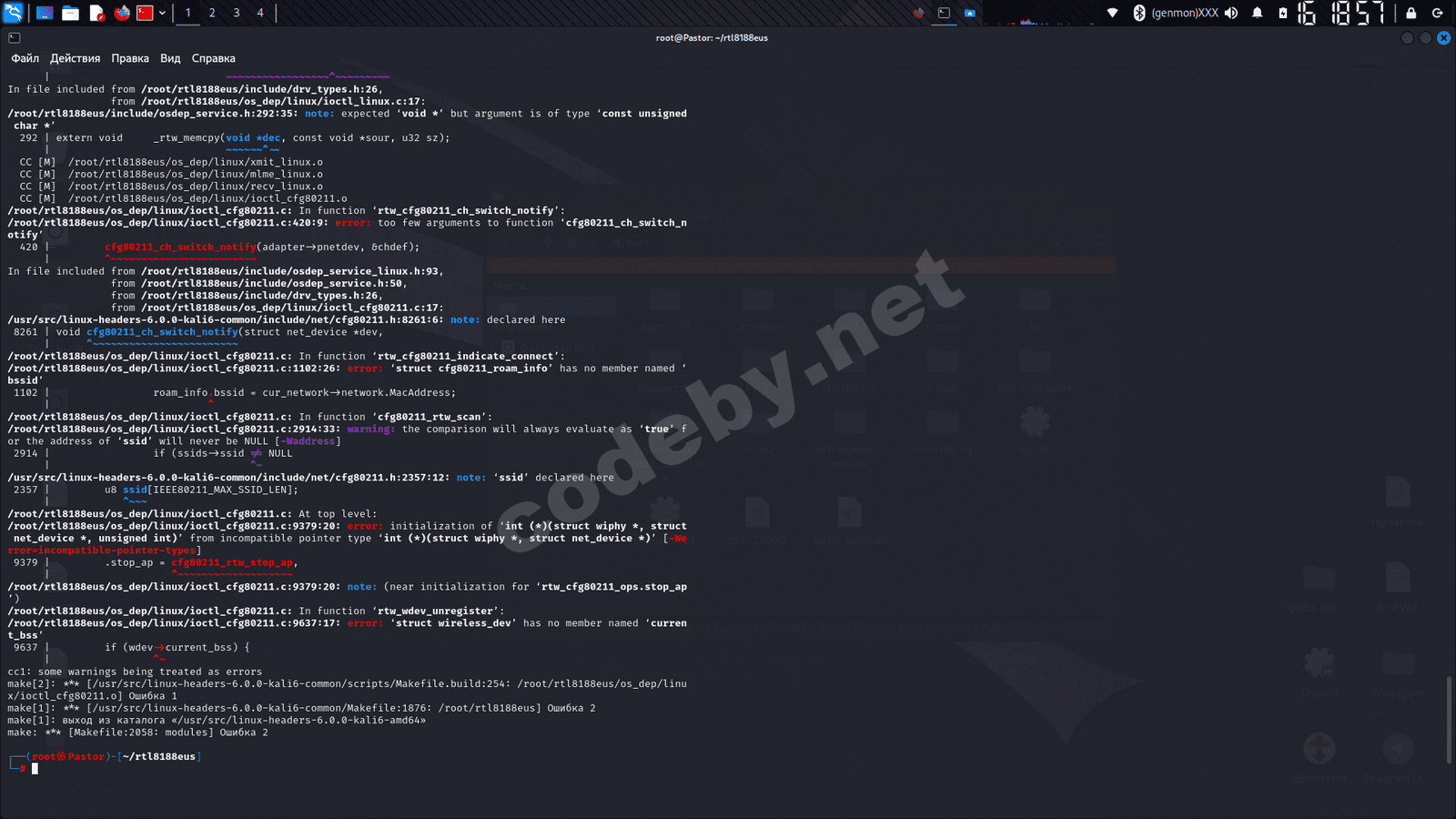The height and width of the screenshot is (819, 1456).
Task: Launch the terminal emulator from the top panel
Action: pyautogui.click(x=44, y=13)
